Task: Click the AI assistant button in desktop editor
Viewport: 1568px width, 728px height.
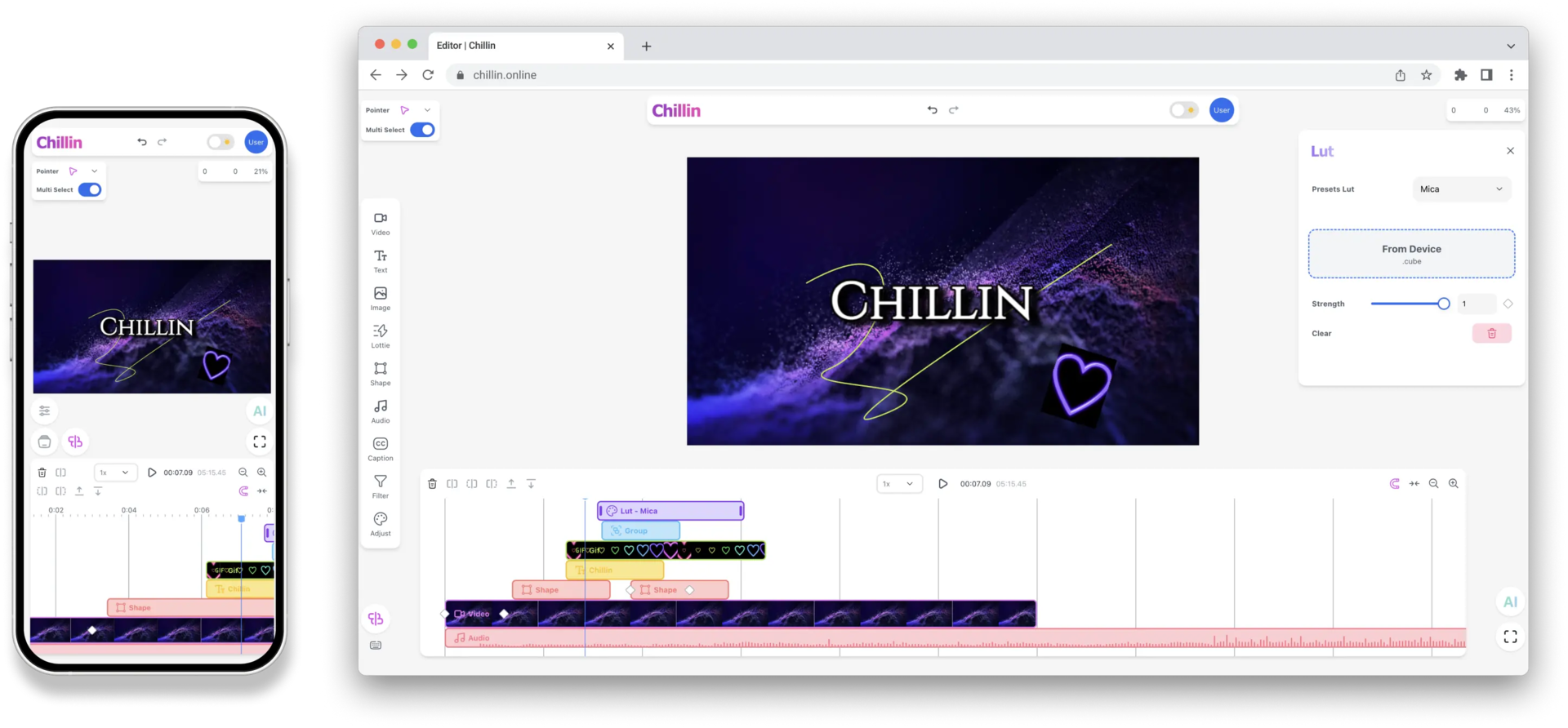Action: pos(1510,601)
